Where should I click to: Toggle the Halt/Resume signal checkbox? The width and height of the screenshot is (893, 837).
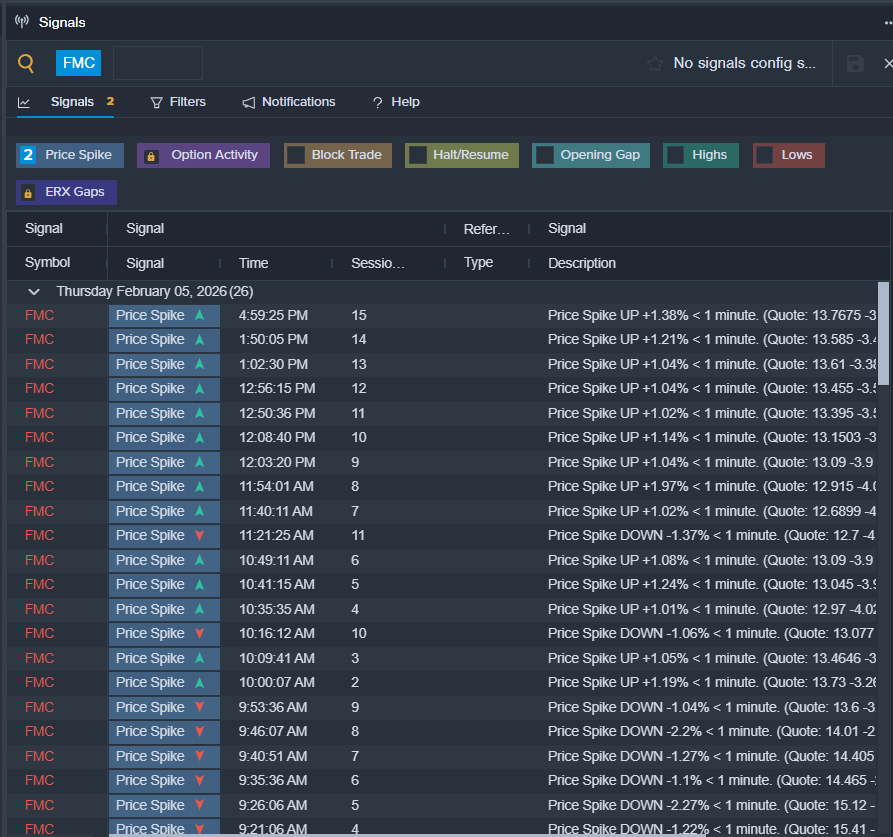pyautogui.click(x=418, y=155)
